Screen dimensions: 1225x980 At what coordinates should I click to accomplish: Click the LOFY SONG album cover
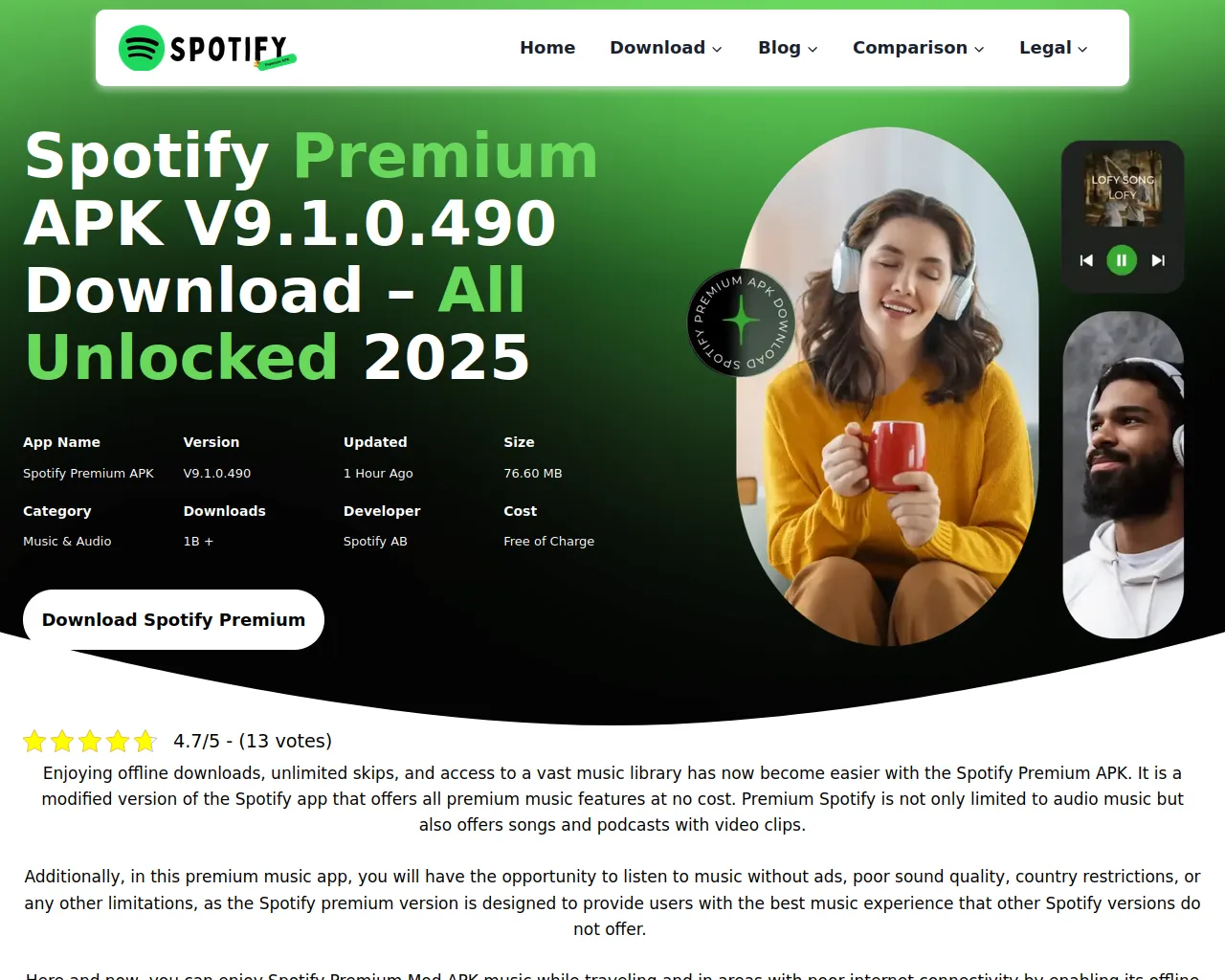pyautogui.click(x=1123, y=189)
